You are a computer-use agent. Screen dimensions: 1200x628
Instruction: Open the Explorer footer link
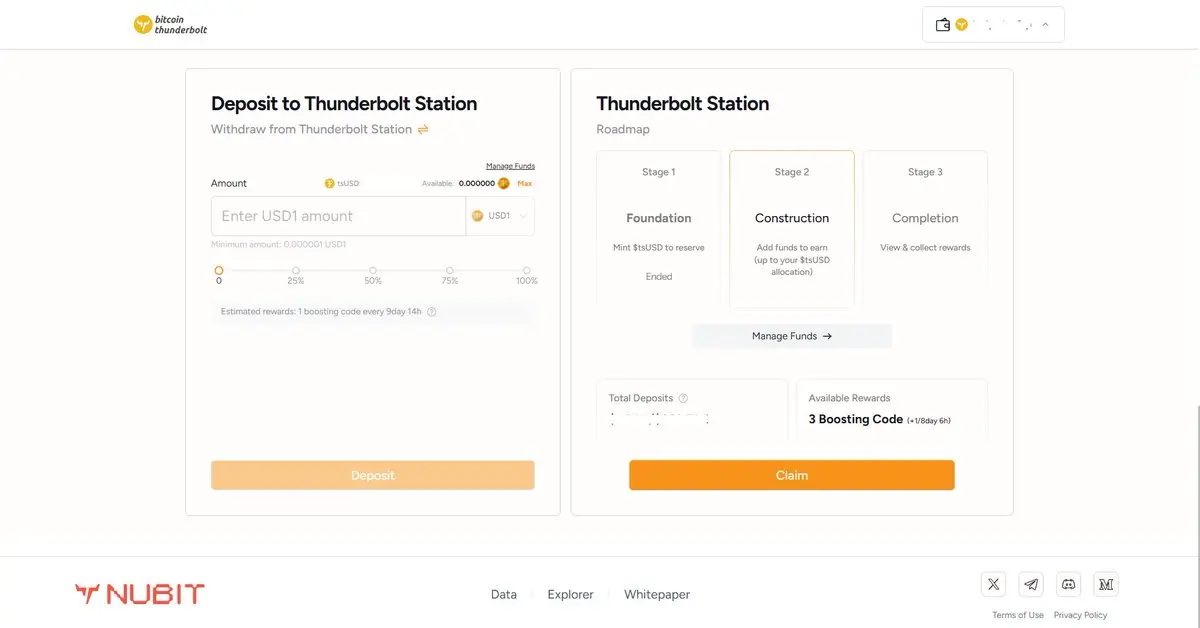click(570, 594)
